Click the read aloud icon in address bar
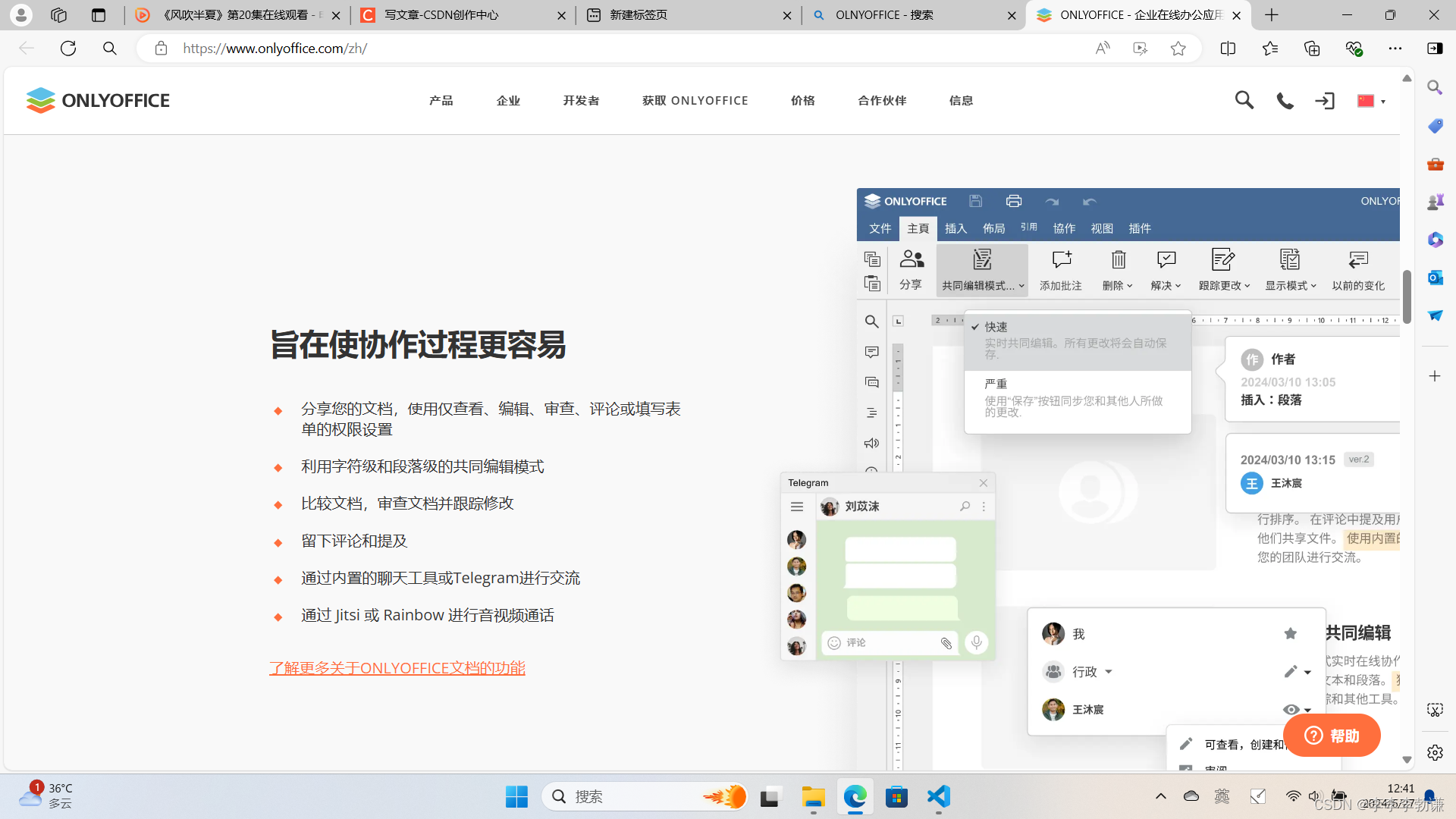This screenshot has height=819, width=1456. click(1103, 49)
